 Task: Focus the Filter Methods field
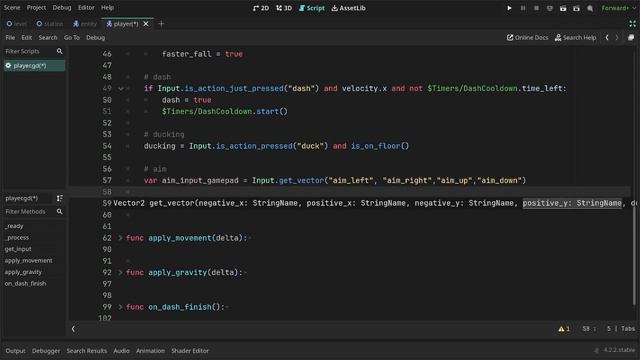(29, 212)
